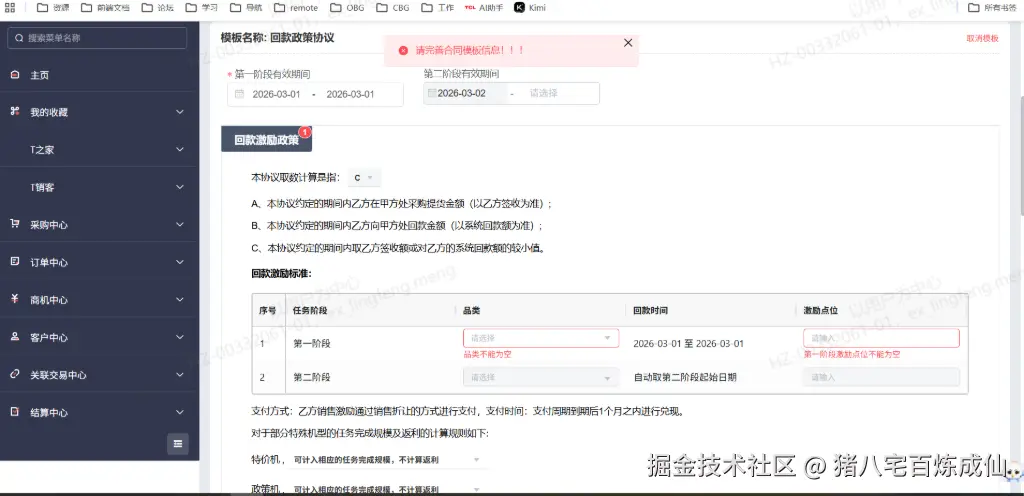Open the T销客 menu item
The width and height of the screenshot is (1024, 496).
click(x=99, y=187)
